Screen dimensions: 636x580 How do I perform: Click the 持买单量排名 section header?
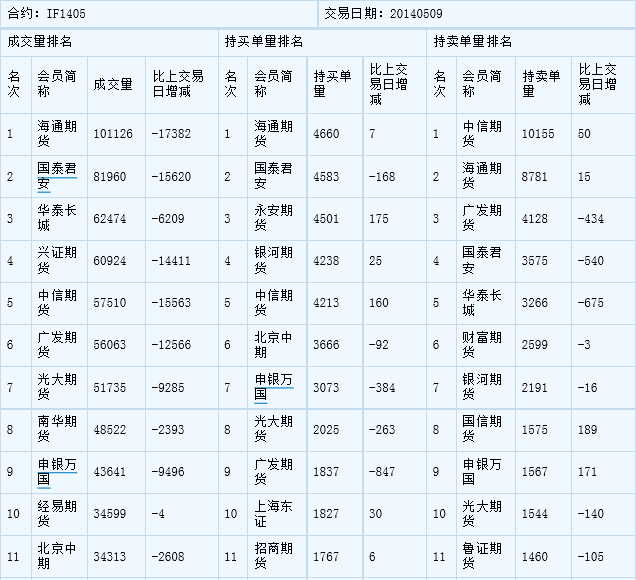(264, 42)
